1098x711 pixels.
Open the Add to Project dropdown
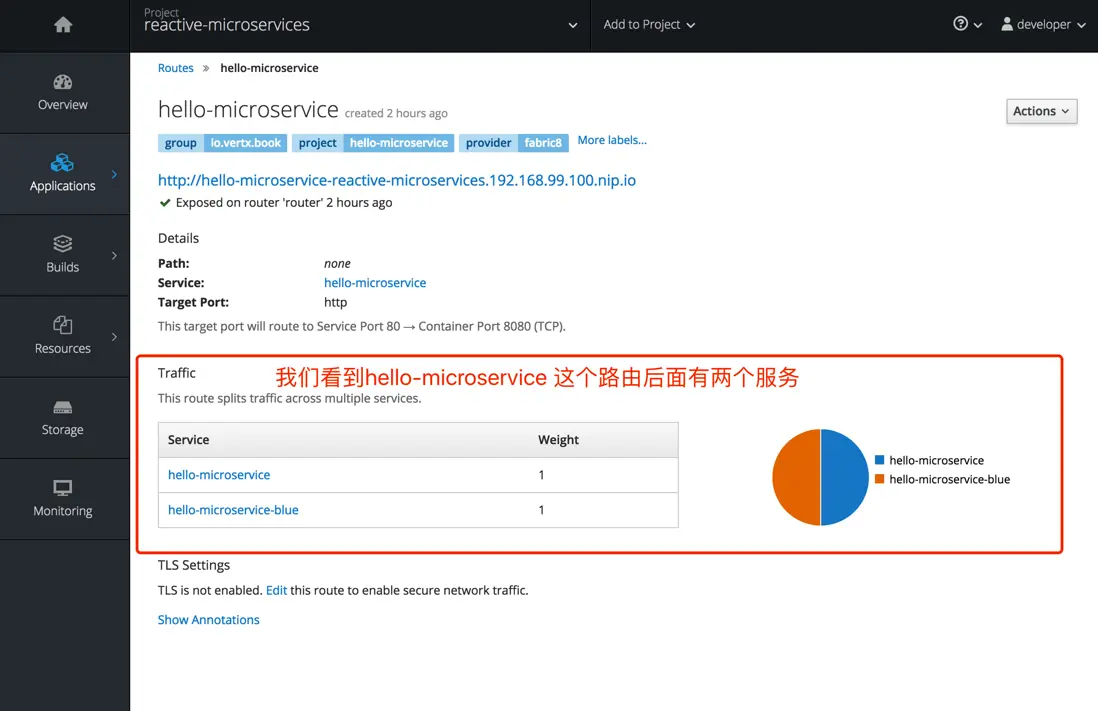pyautogui.click(x=649, y=24)
